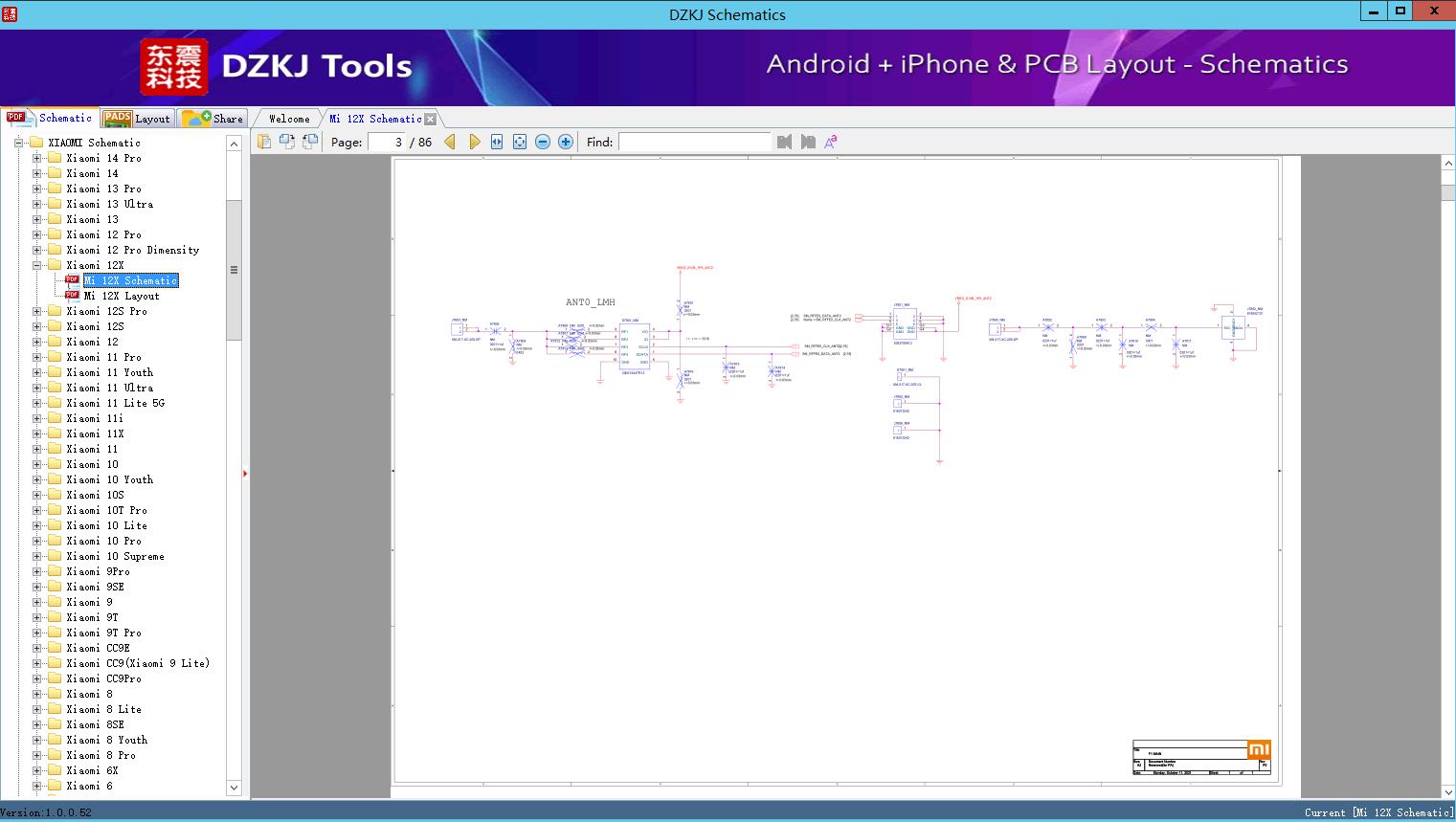
Task: Click the fit whole page icon
Action: coord(520,142)
